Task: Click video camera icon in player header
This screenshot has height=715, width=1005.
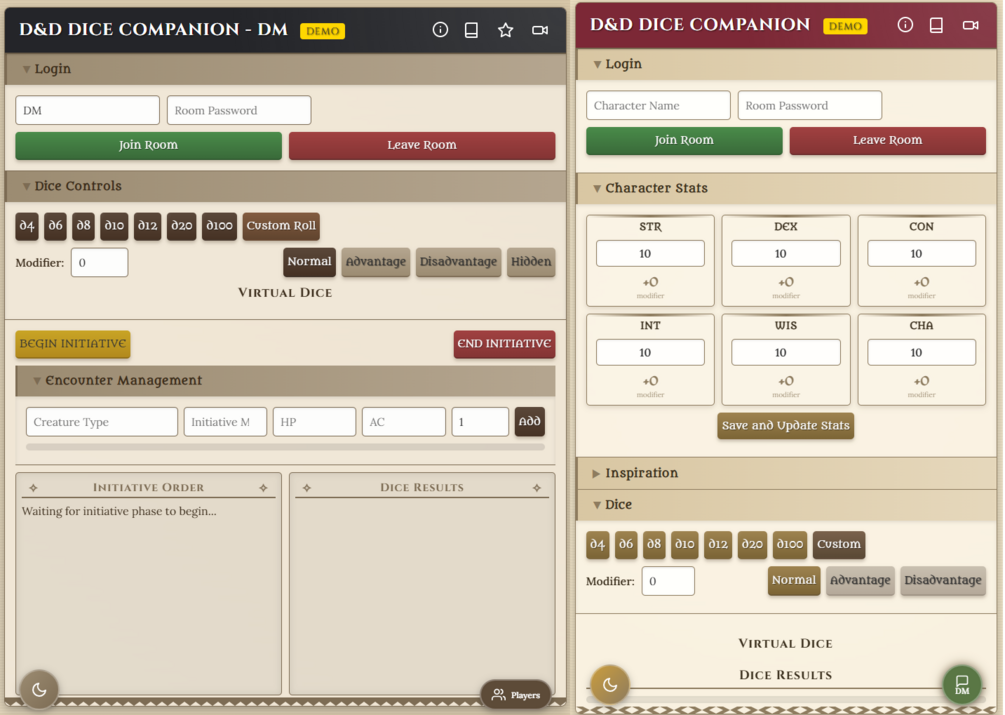Action: pos(970,25)
